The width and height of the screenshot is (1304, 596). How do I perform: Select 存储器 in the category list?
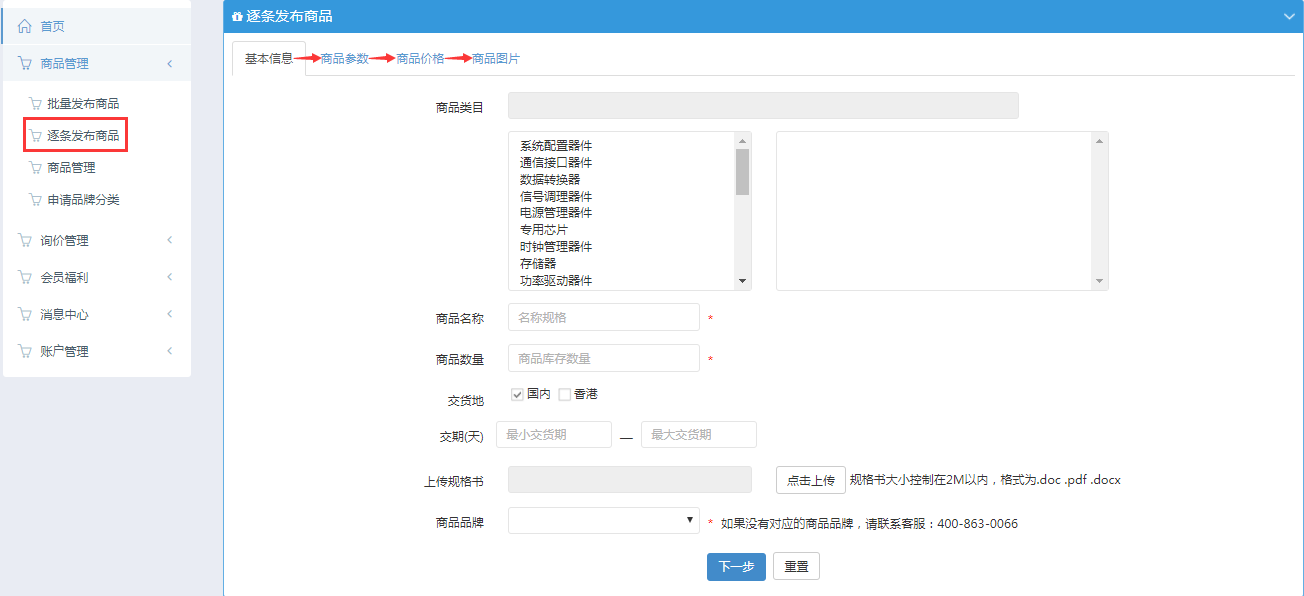(538, 264)
